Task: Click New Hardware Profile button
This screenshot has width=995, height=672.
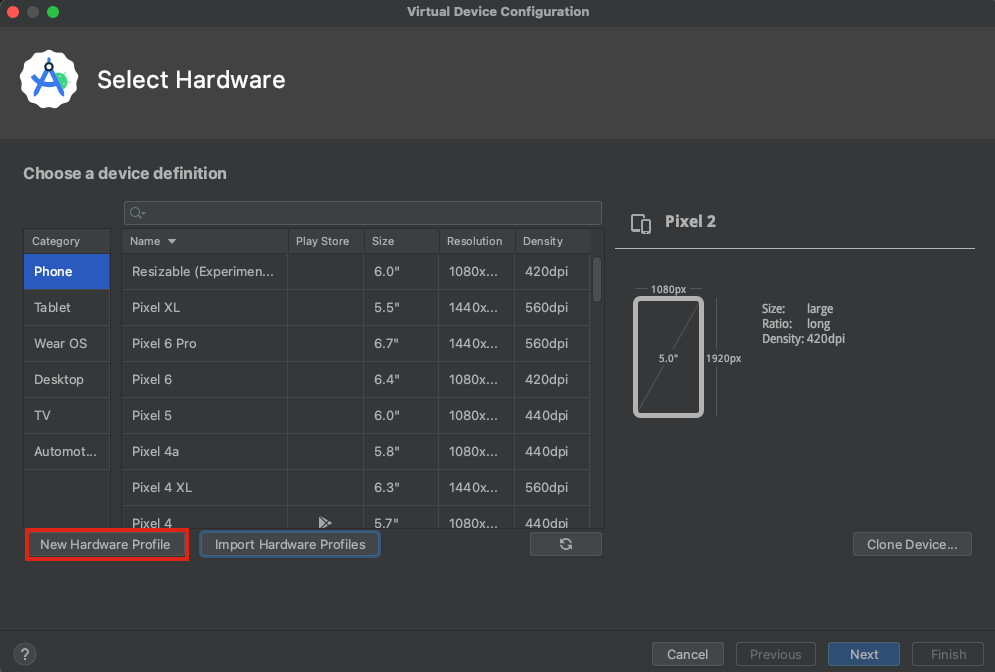Action: click(105, 544)
